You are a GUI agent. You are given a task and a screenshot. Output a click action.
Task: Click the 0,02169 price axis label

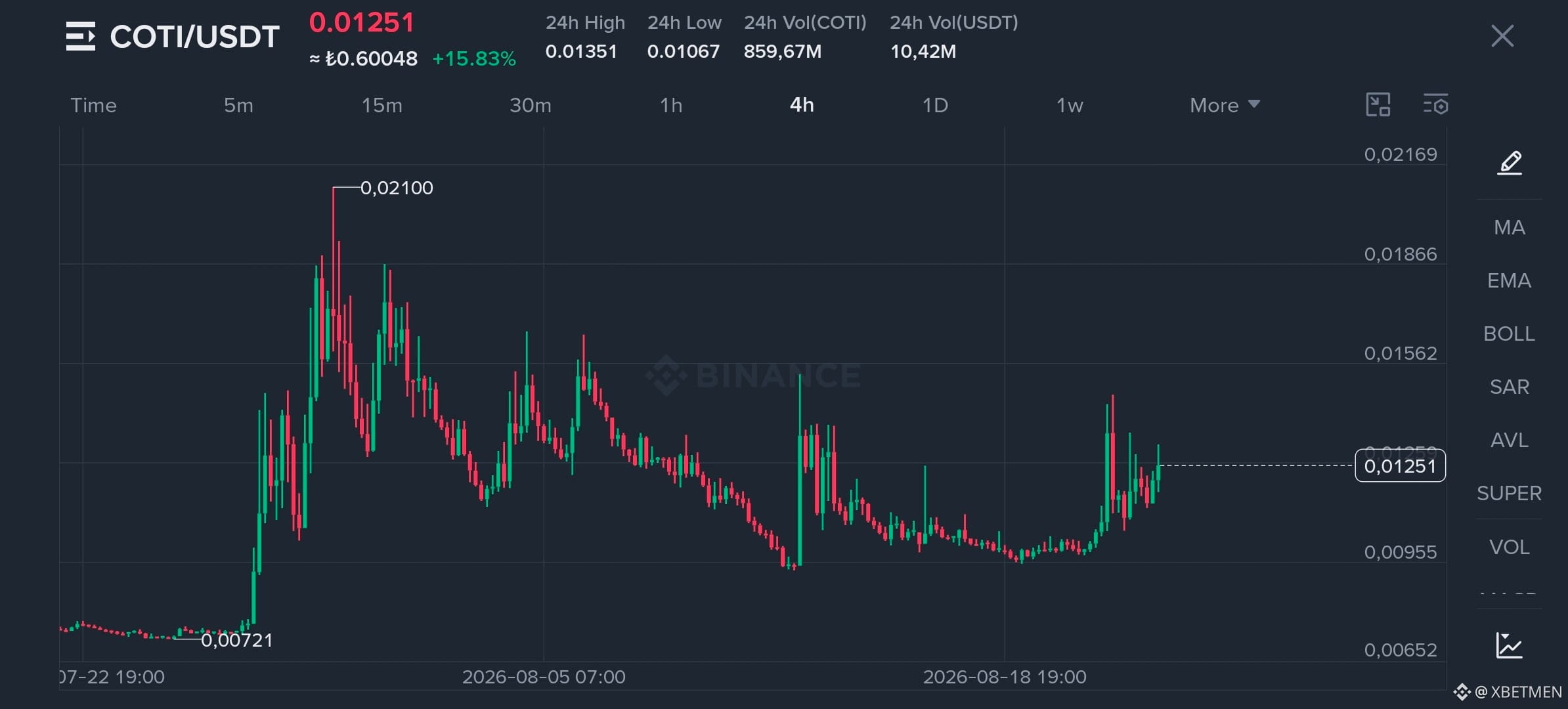(1401, 155)
